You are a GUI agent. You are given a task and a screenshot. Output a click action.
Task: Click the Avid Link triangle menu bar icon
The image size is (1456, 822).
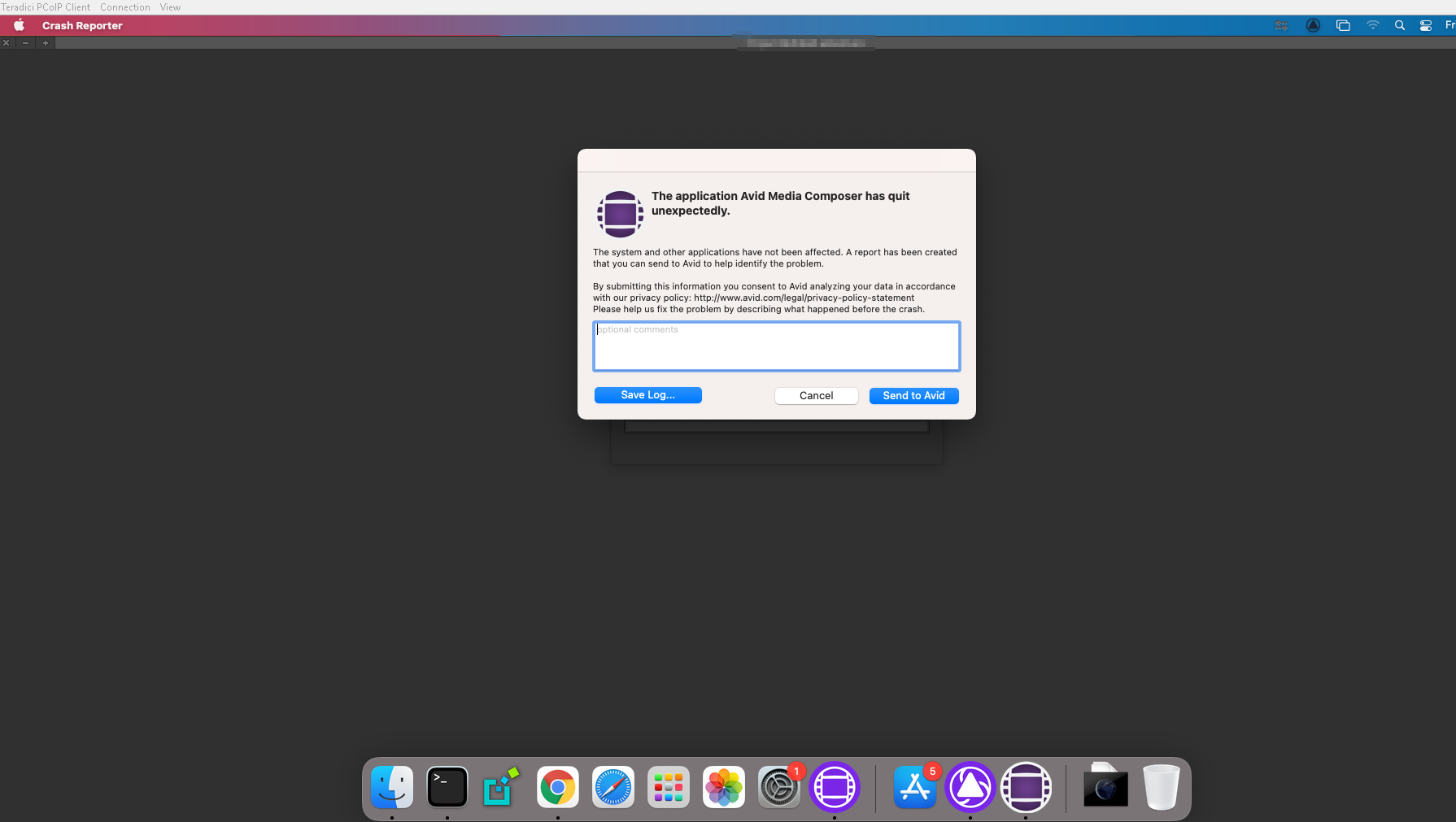[x=1313, y=25]
